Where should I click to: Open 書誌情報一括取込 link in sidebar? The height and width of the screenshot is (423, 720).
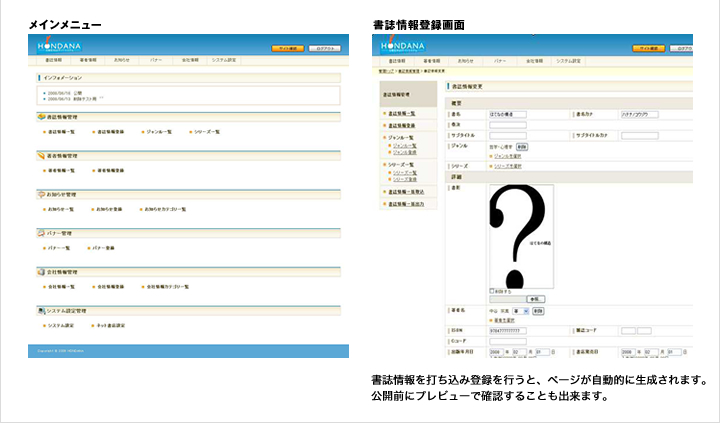[406, 192]
